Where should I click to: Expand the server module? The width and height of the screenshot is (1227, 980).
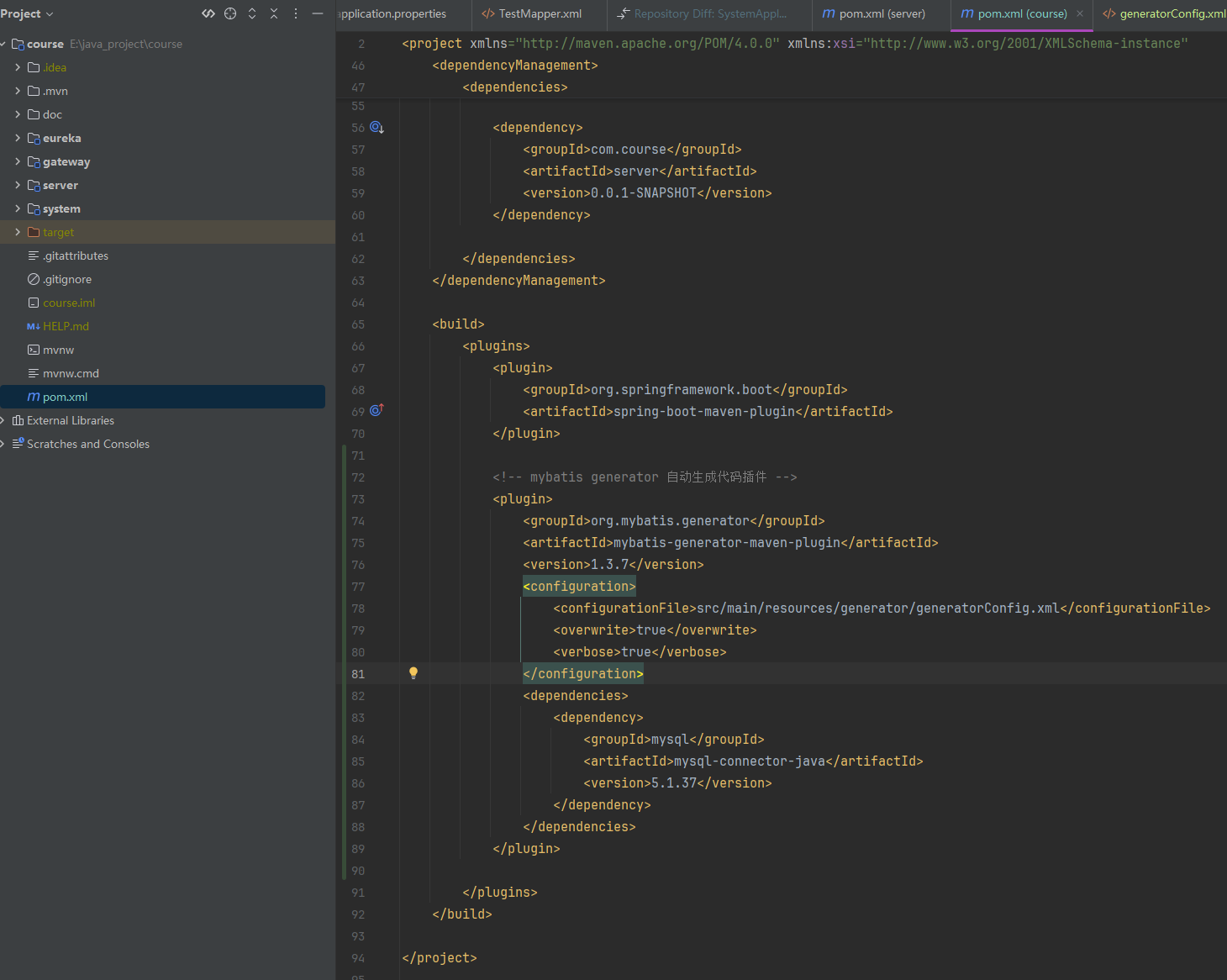coord(18,185)
